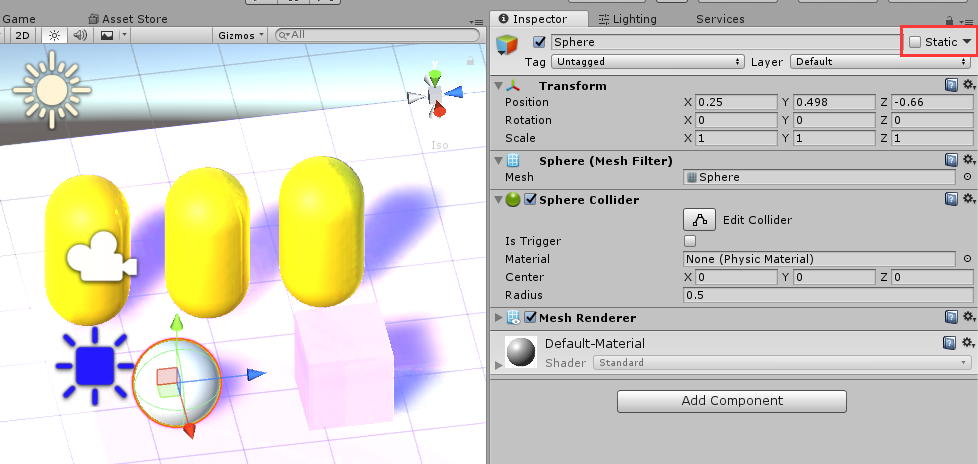Toggle scene lighting sun icon in toolbar
978x464 pixels.
[54, 36]
